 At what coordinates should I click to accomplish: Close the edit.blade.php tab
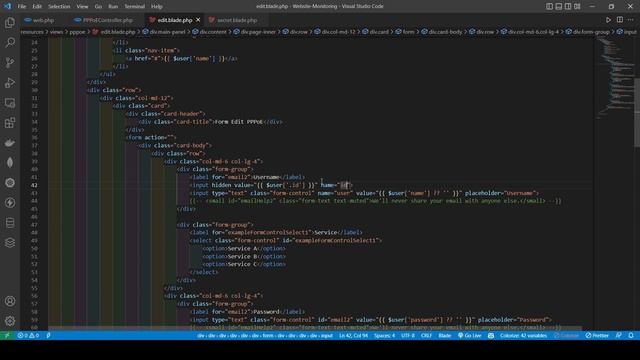pyautogui.click(x=198, y=20)
